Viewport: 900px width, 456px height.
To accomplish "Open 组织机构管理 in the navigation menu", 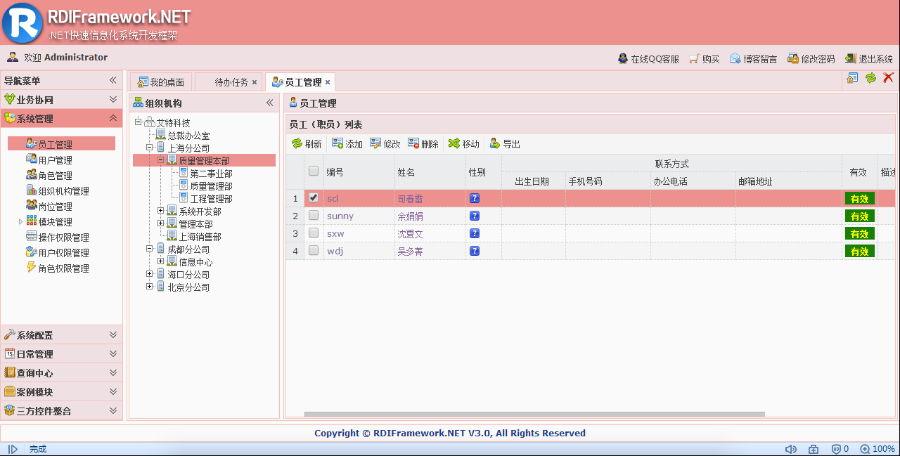I will 57,191.
